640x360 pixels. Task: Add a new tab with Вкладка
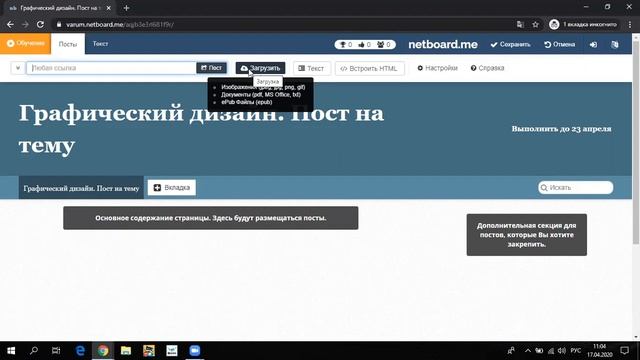[172, 188]
